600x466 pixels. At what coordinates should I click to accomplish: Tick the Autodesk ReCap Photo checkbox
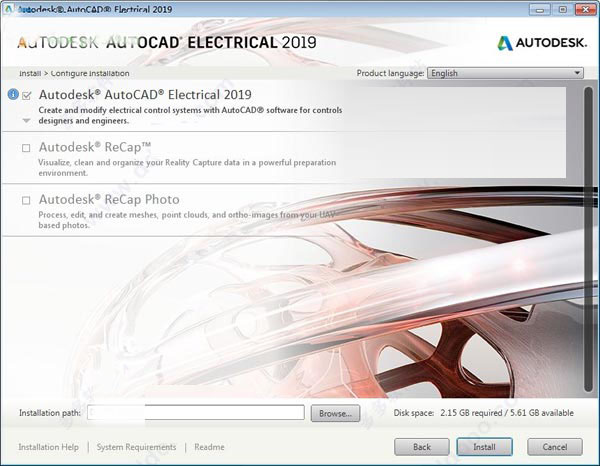[26, 200]
